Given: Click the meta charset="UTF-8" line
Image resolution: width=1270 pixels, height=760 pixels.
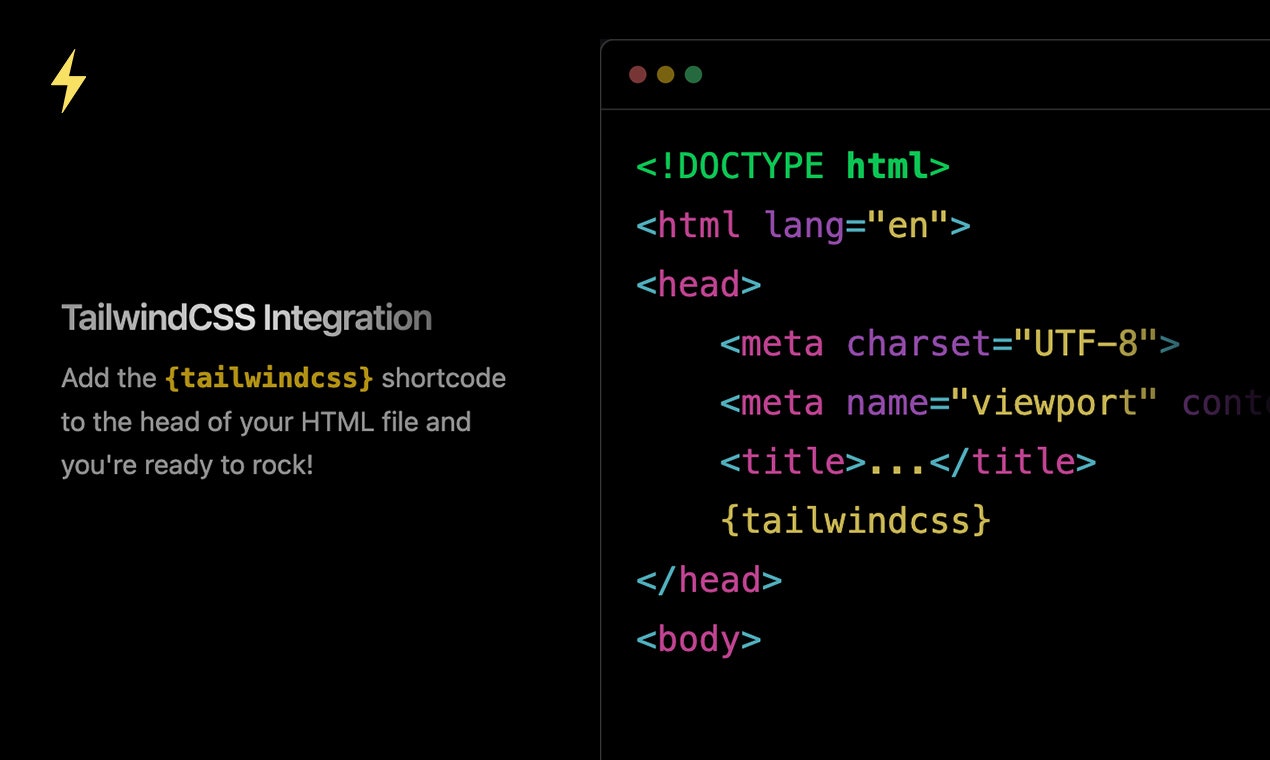Looking at the screenshot, I should [x=950, y=344].
